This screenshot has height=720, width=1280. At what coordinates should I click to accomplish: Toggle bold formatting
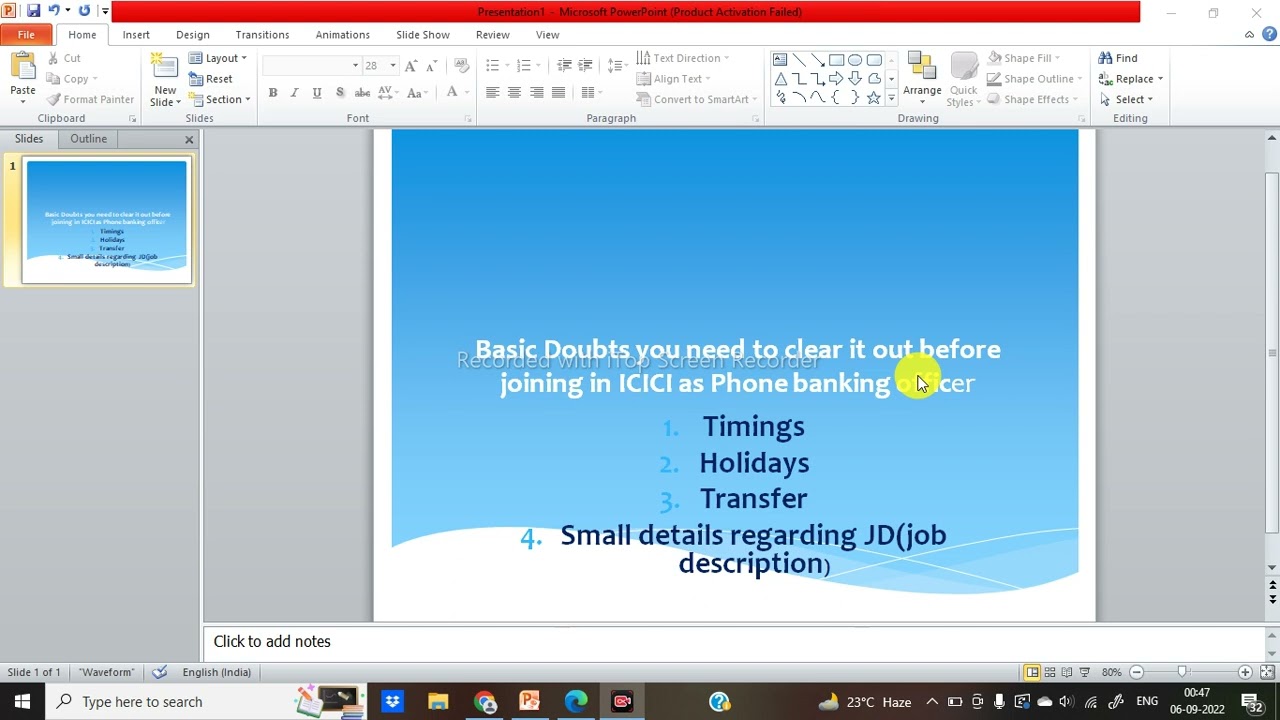click(272, 93)
